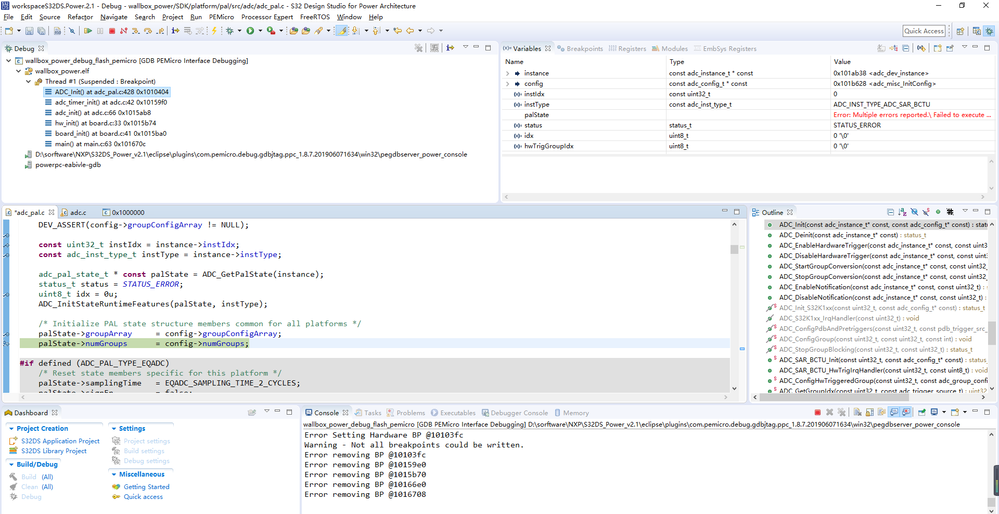Click the Quick Access input field
This screenshot has width=999, height=514.
924,31
